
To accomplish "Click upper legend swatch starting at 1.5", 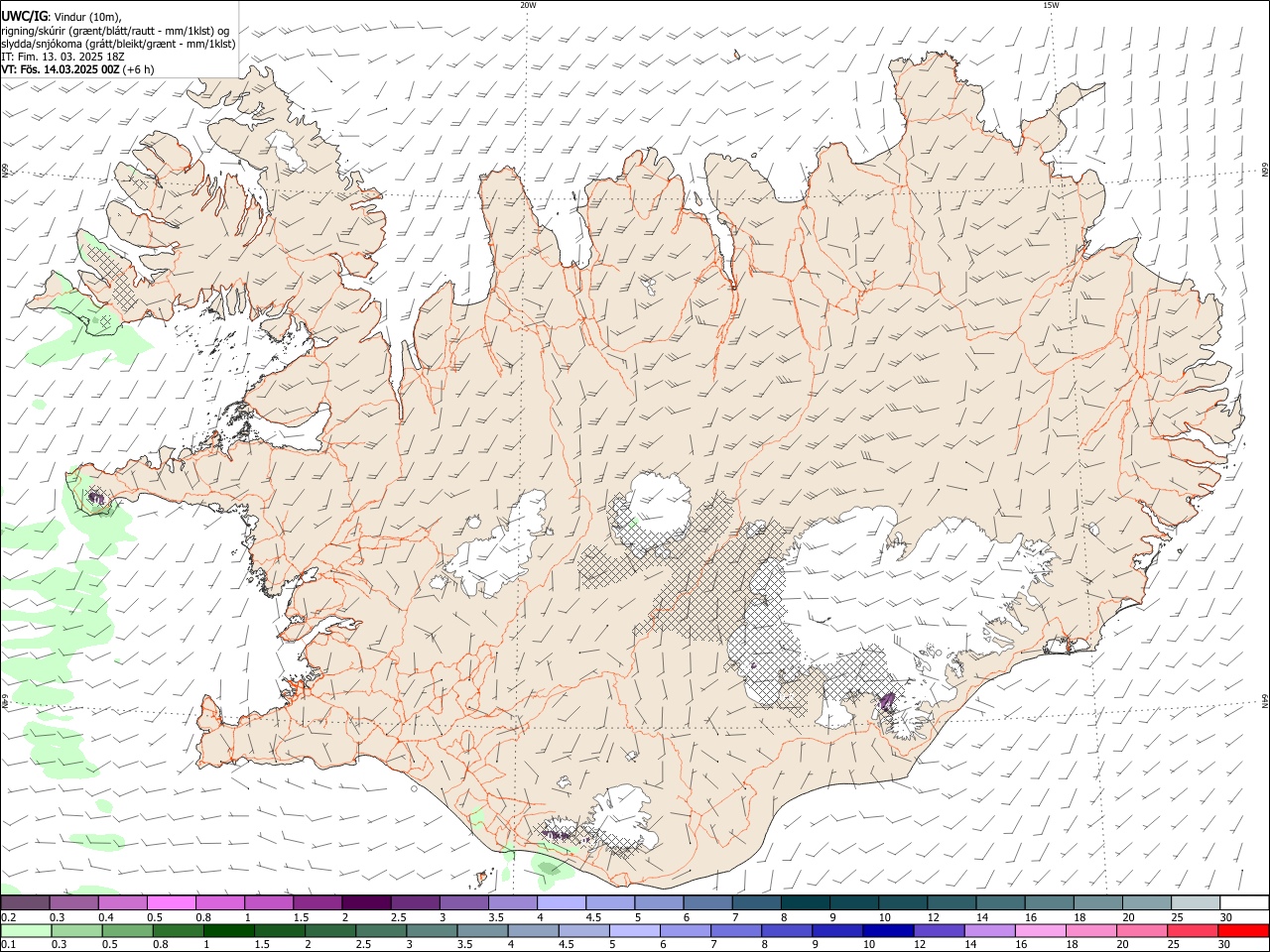I will tap(317, 902).
